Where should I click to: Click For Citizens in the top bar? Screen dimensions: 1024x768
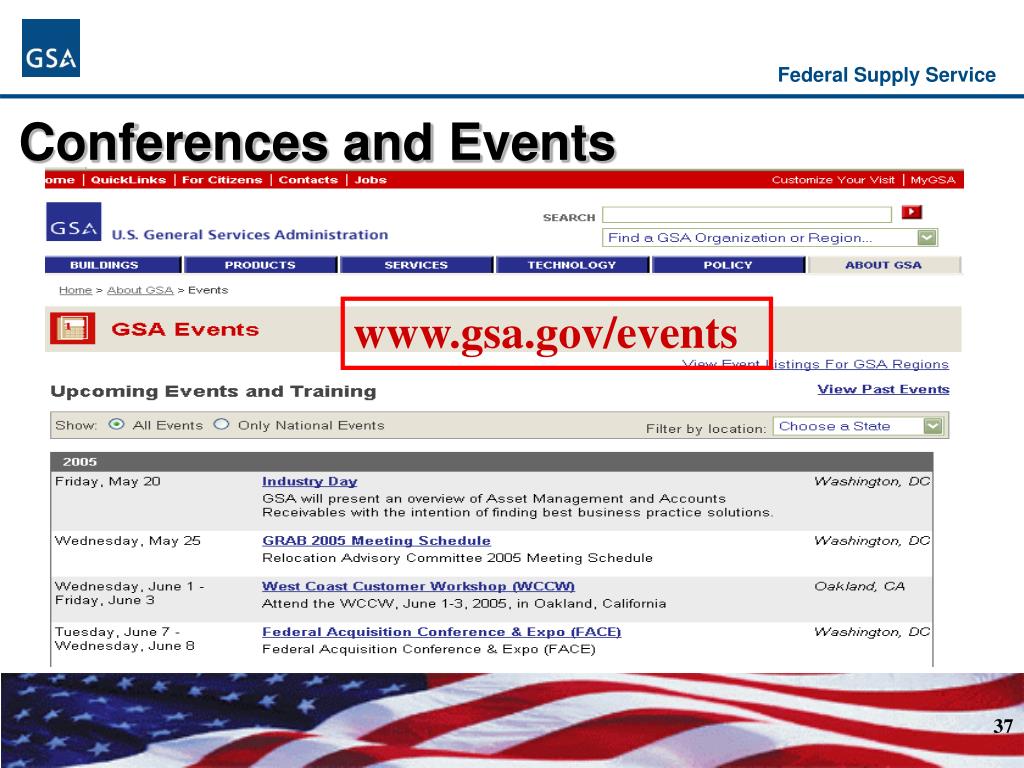(222, 180)
